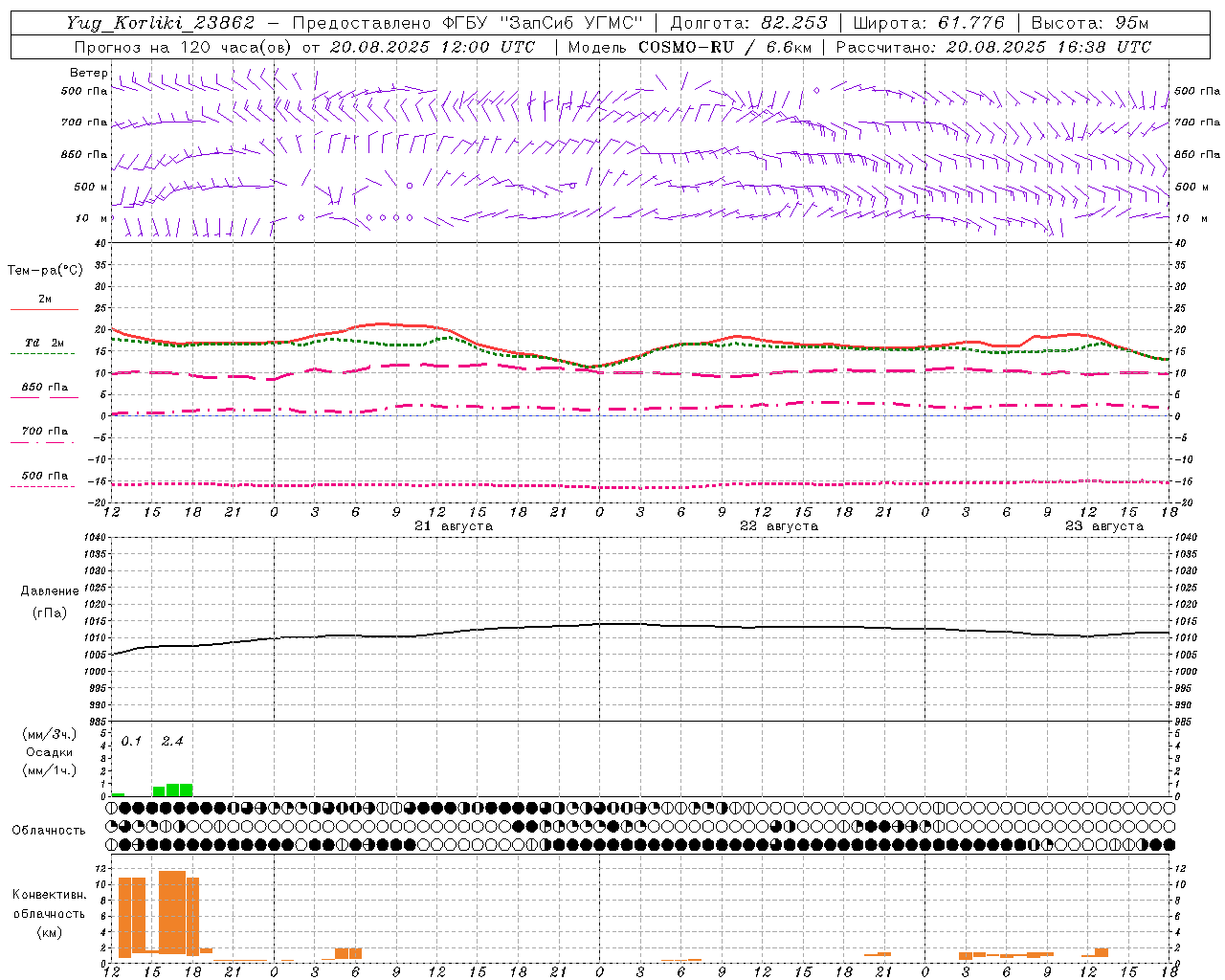This screenshot has width=1225, height=980.
Task: Click the Долгота: 82.253 value
Action: click(748, 23)
